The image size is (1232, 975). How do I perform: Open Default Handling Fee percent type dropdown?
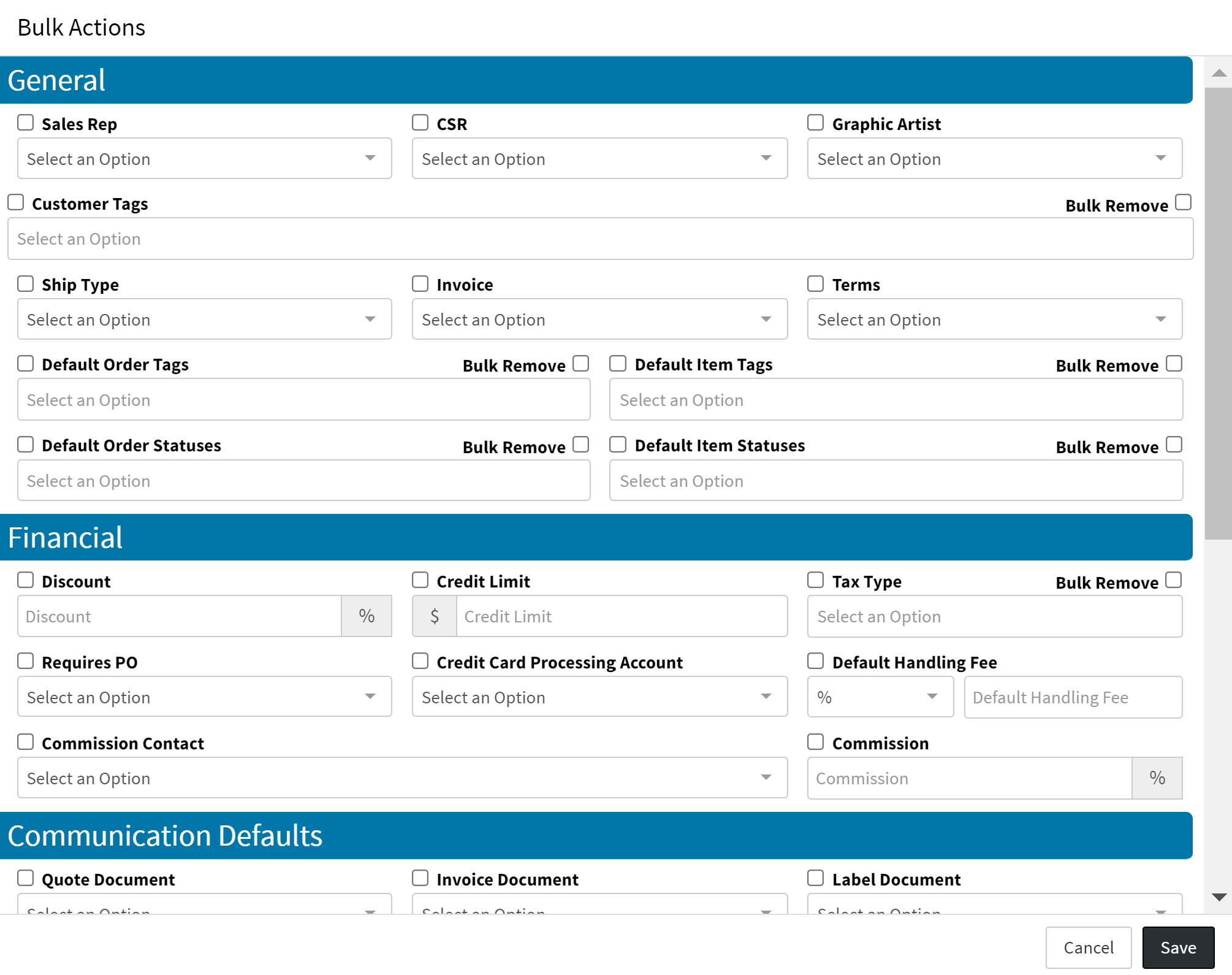[x=880, y=697]
